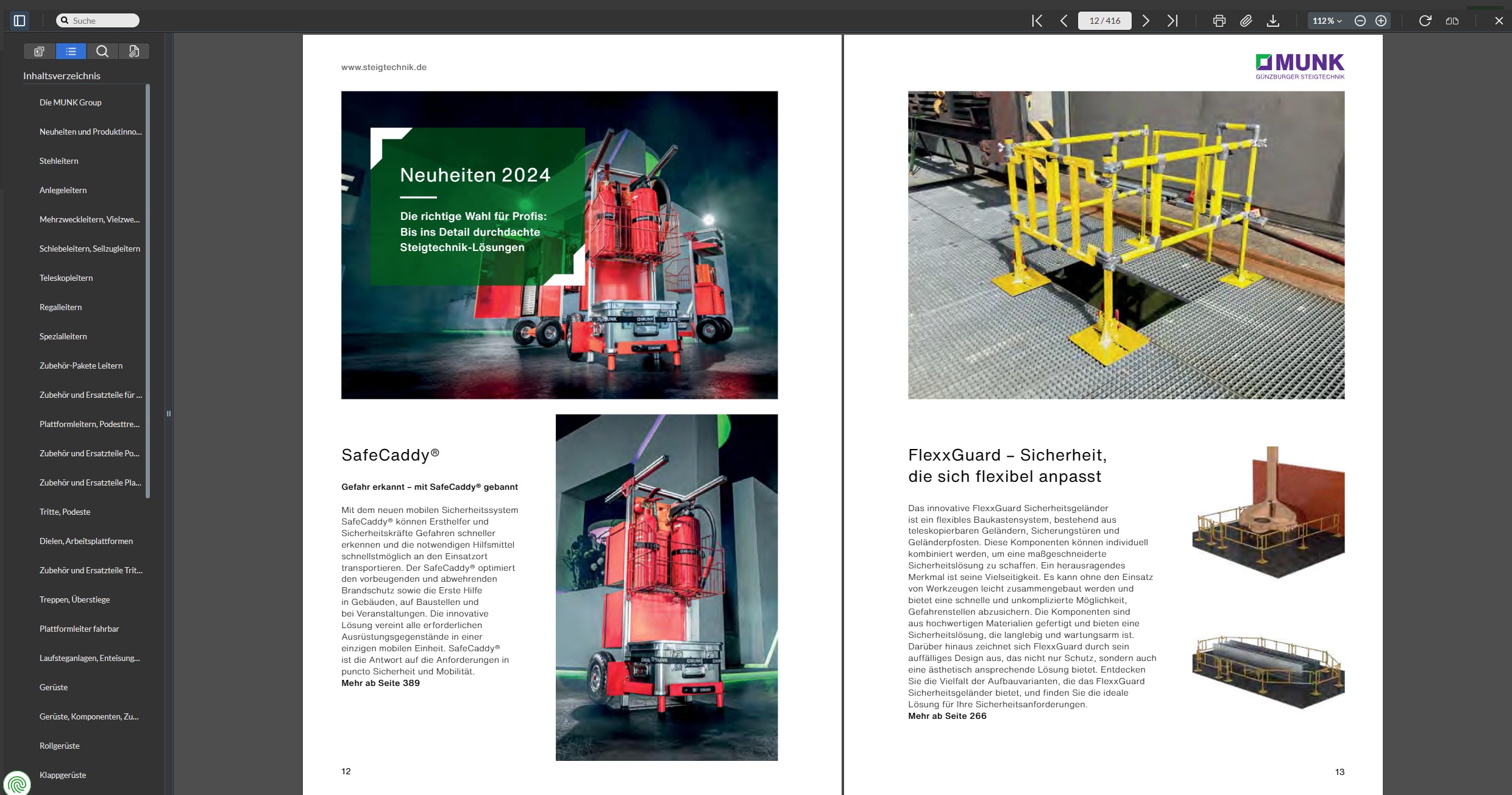
Task: Switch to the page thumbnails tab
Action: tap(40, 51)
